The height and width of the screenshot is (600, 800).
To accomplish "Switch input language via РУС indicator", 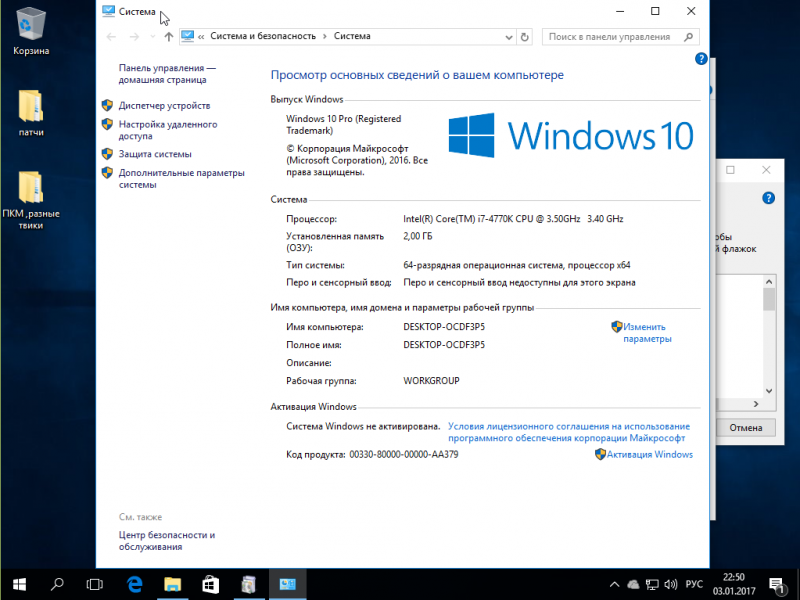I will tap(694, 584).
